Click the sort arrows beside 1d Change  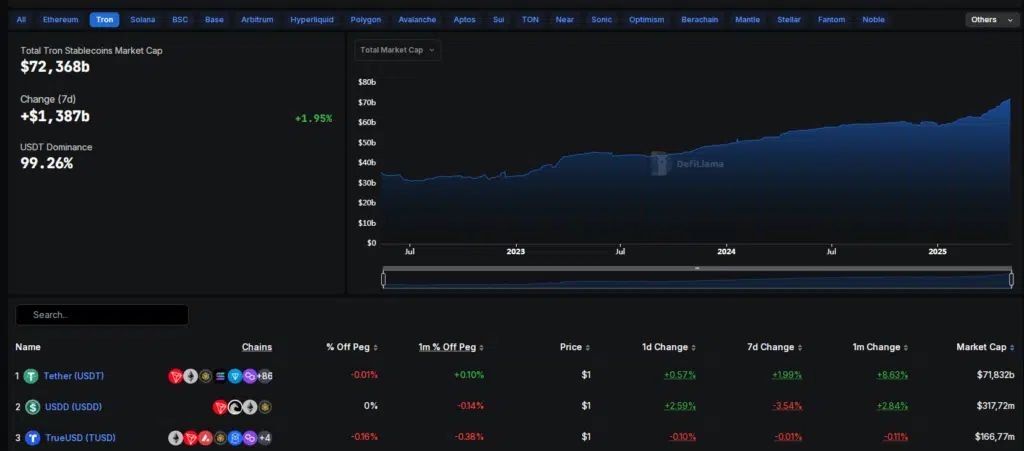(x=694, y=348)
